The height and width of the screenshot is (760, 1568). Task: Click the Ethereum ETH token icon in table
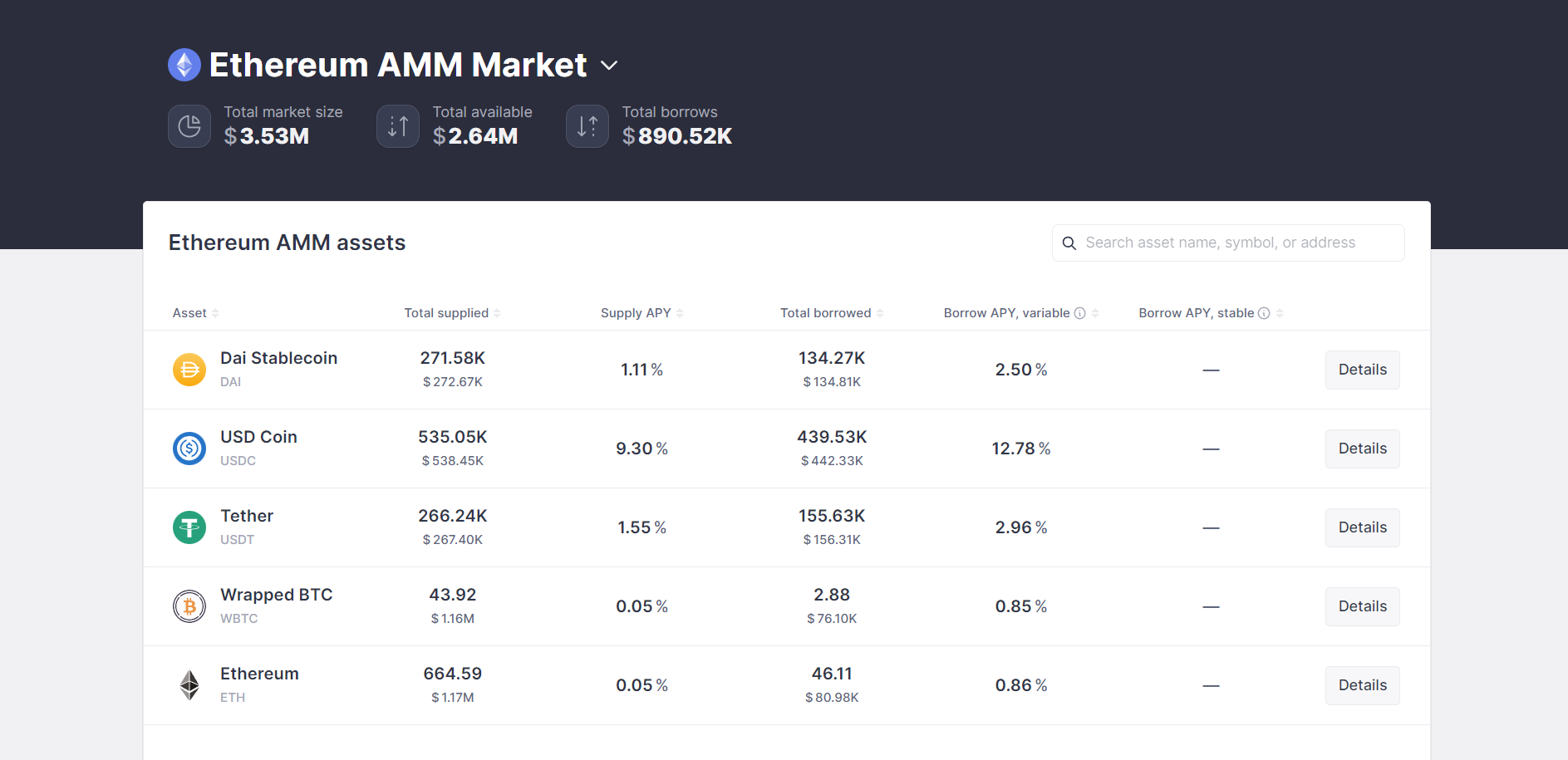point(189,685)
